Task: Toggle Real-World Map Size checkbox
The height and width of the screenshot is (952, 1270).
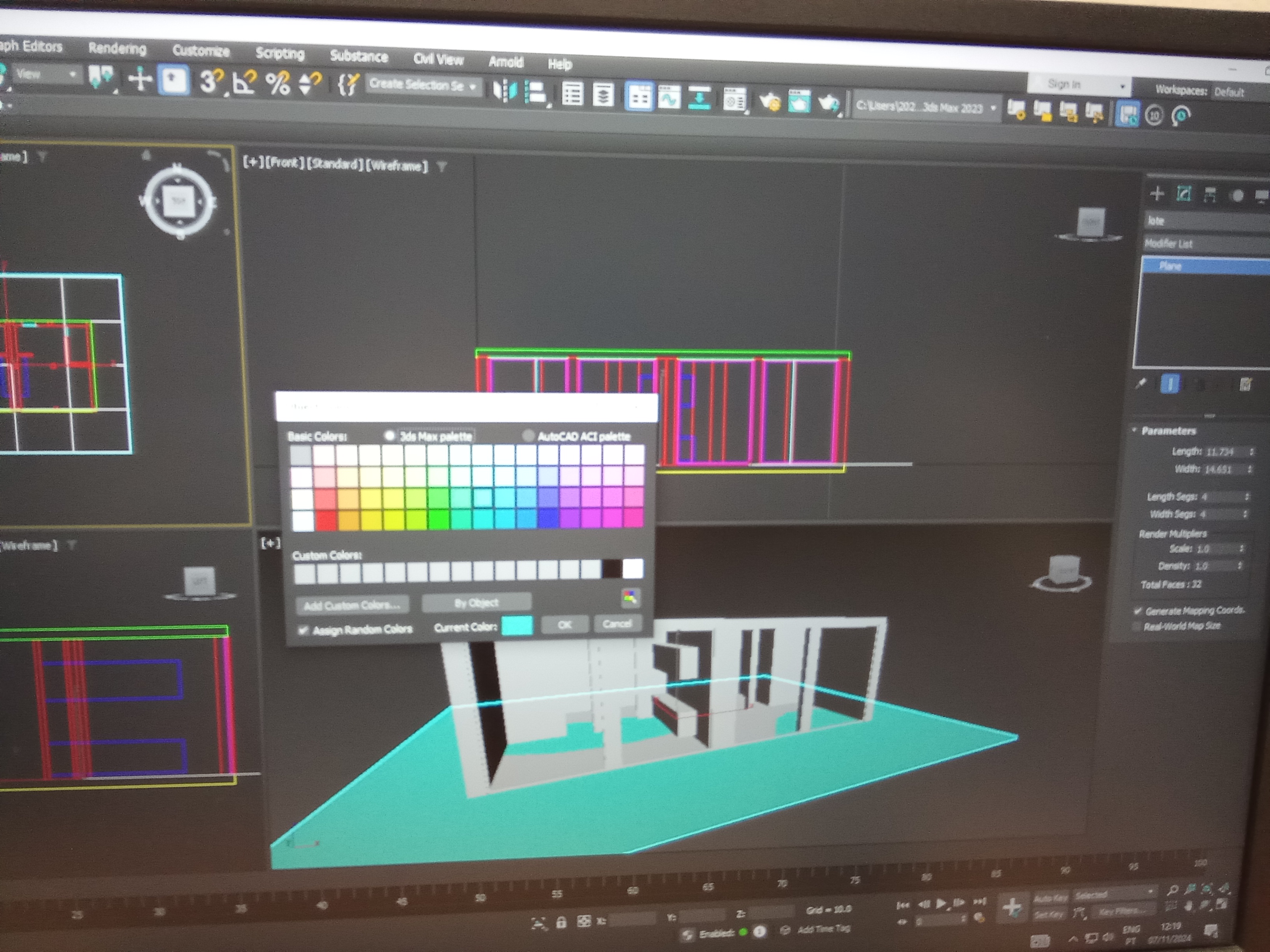Action: coord(1136,626)
